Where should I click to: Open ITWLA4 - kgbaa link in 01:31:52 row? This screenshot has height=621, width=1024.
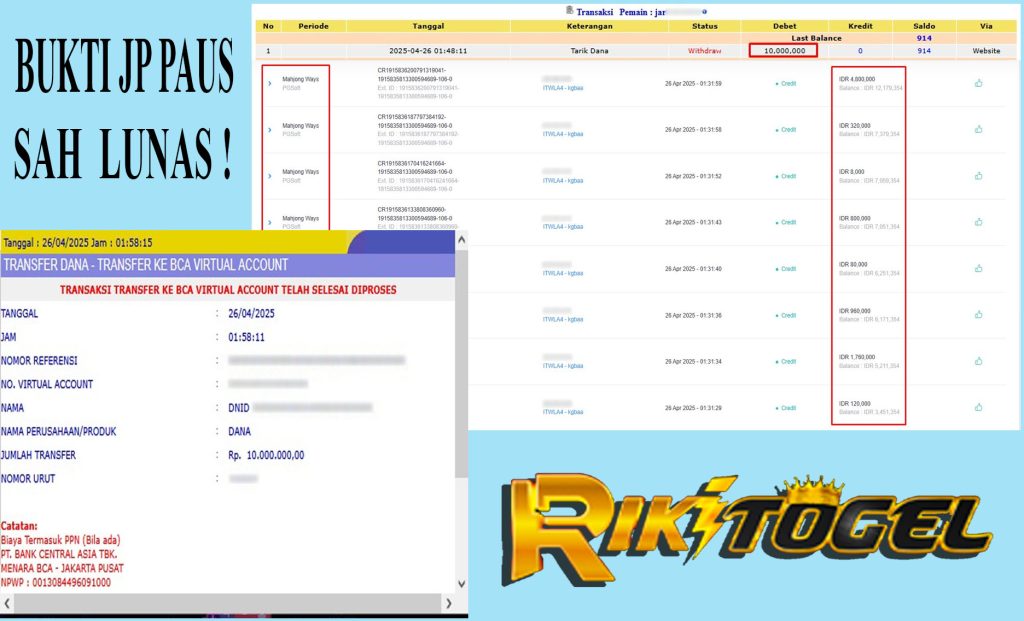coord(563,180)
